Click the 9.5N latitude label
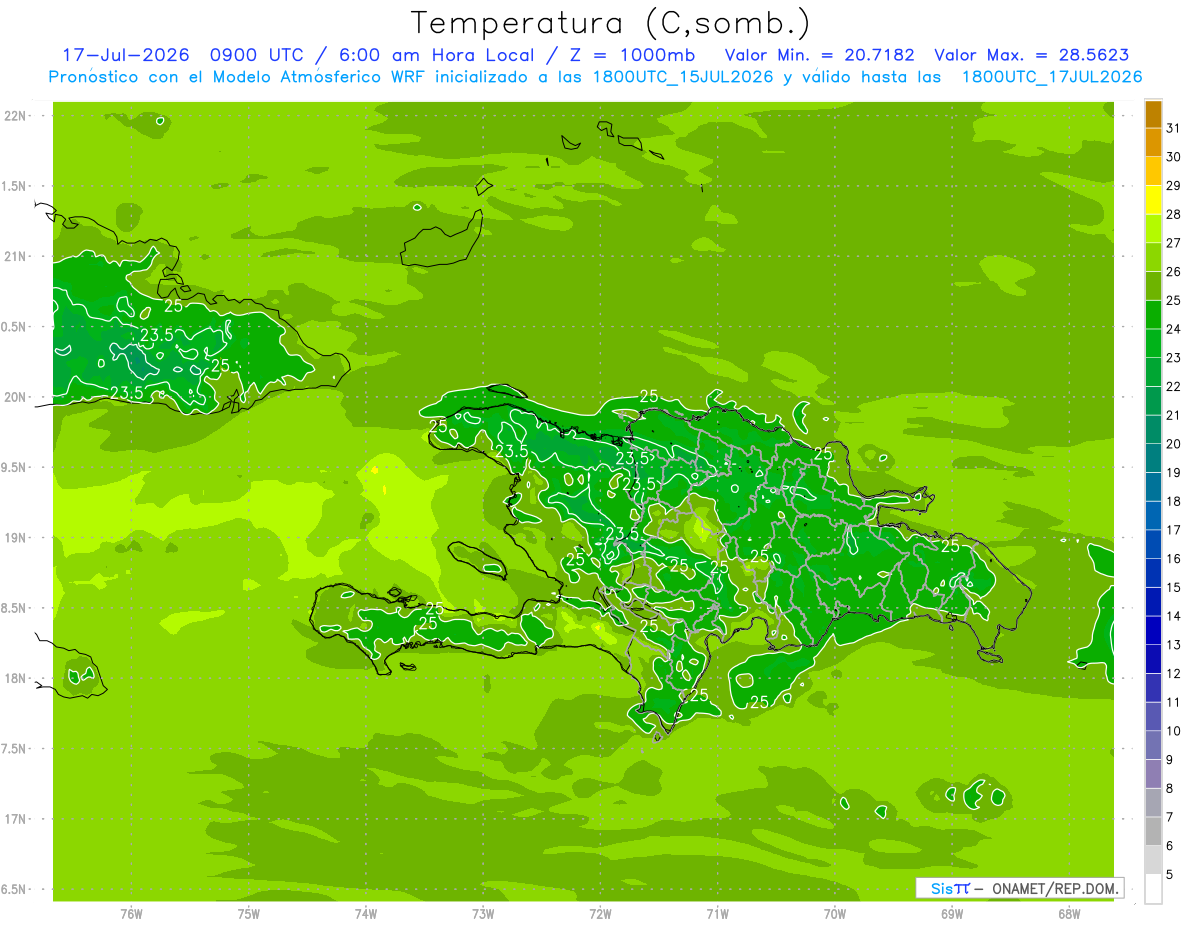This screenshot has width=1200, height=927. pyautogui.click(x=15, y=468)
